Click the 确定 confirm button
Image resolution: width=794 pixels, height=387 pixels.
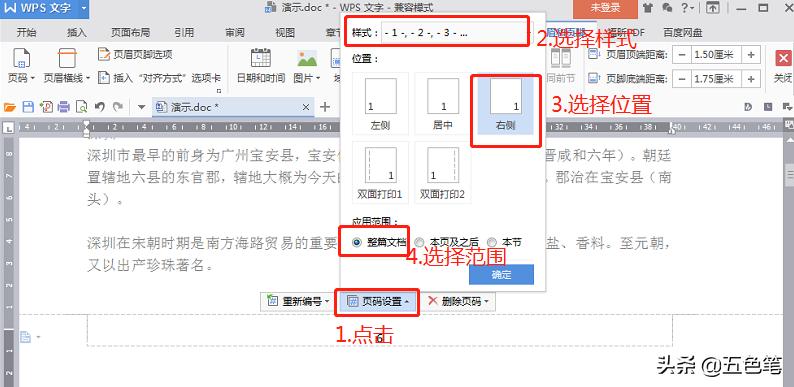coord(501,275)
